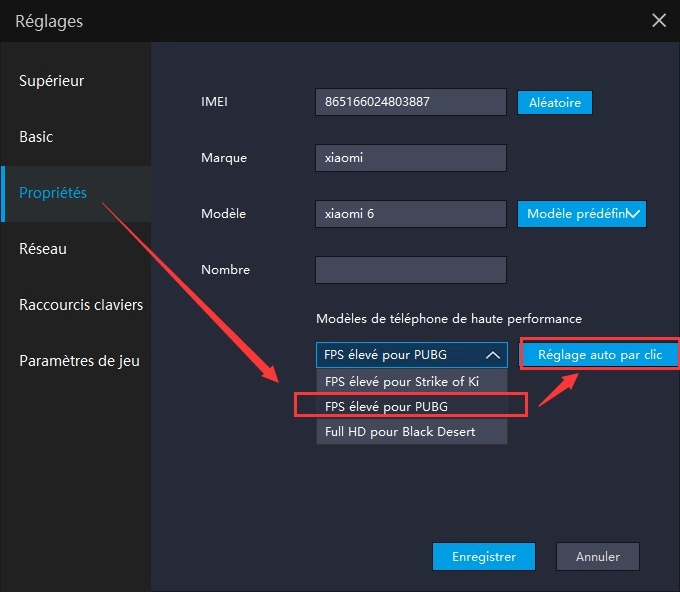680x592 pixels.
Task: Click the Modèle field label
Action: tap(223, 214)
